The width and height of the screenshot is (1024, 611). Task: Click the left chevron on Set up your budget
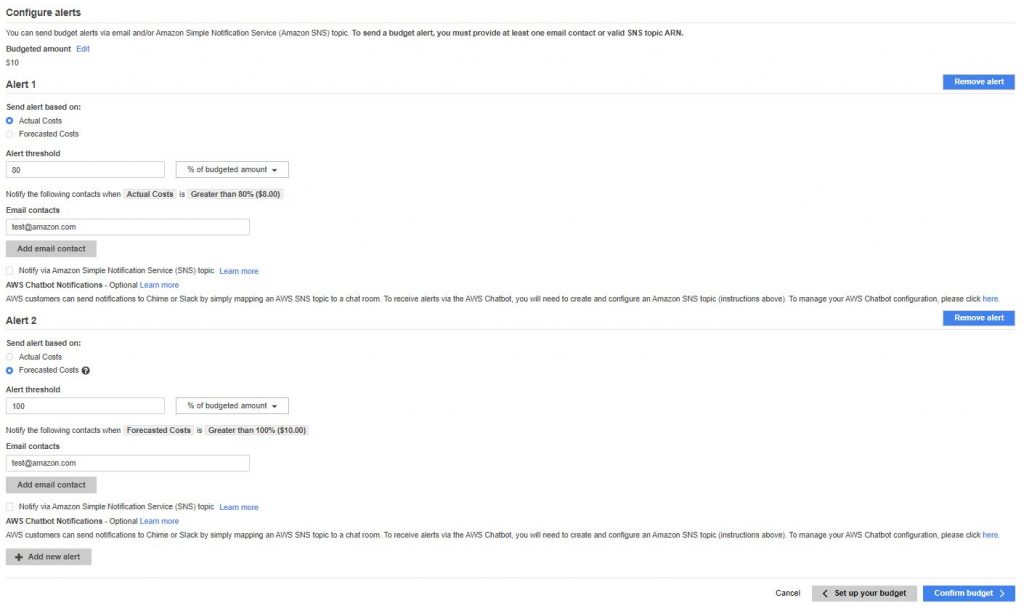[x=825, y=593]
